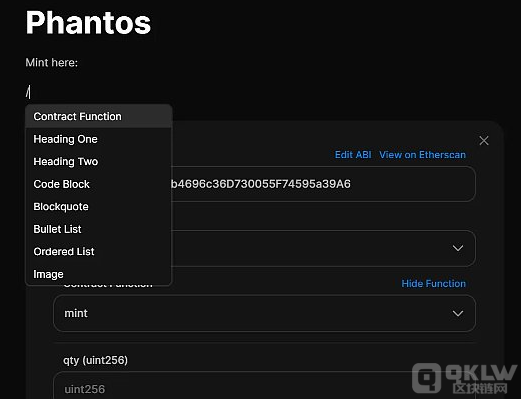Open the Edit ABI link

353,155
